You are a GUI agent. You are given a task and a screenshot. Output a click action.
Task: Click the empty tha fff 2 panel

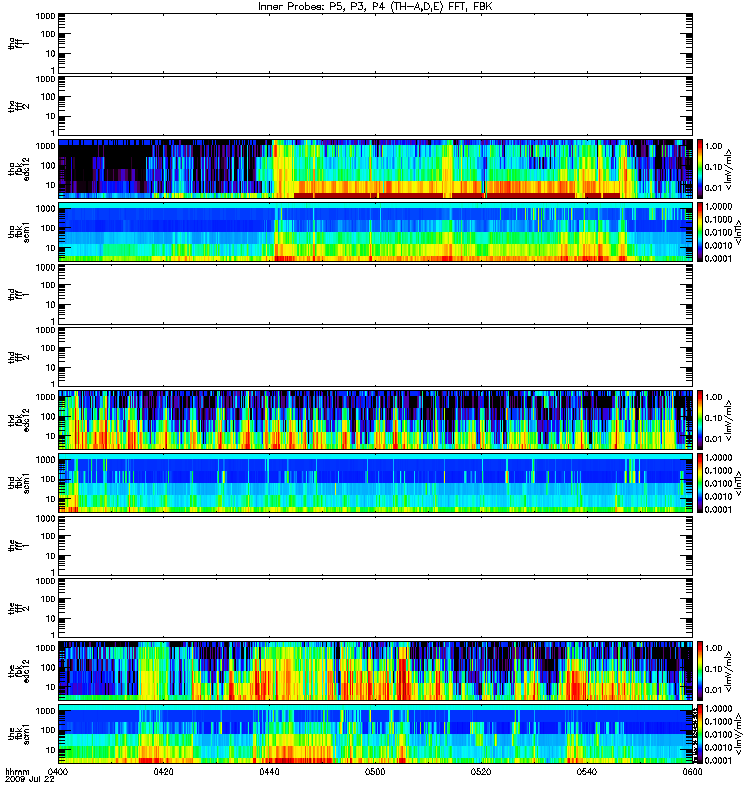click(x=376, y=106)
